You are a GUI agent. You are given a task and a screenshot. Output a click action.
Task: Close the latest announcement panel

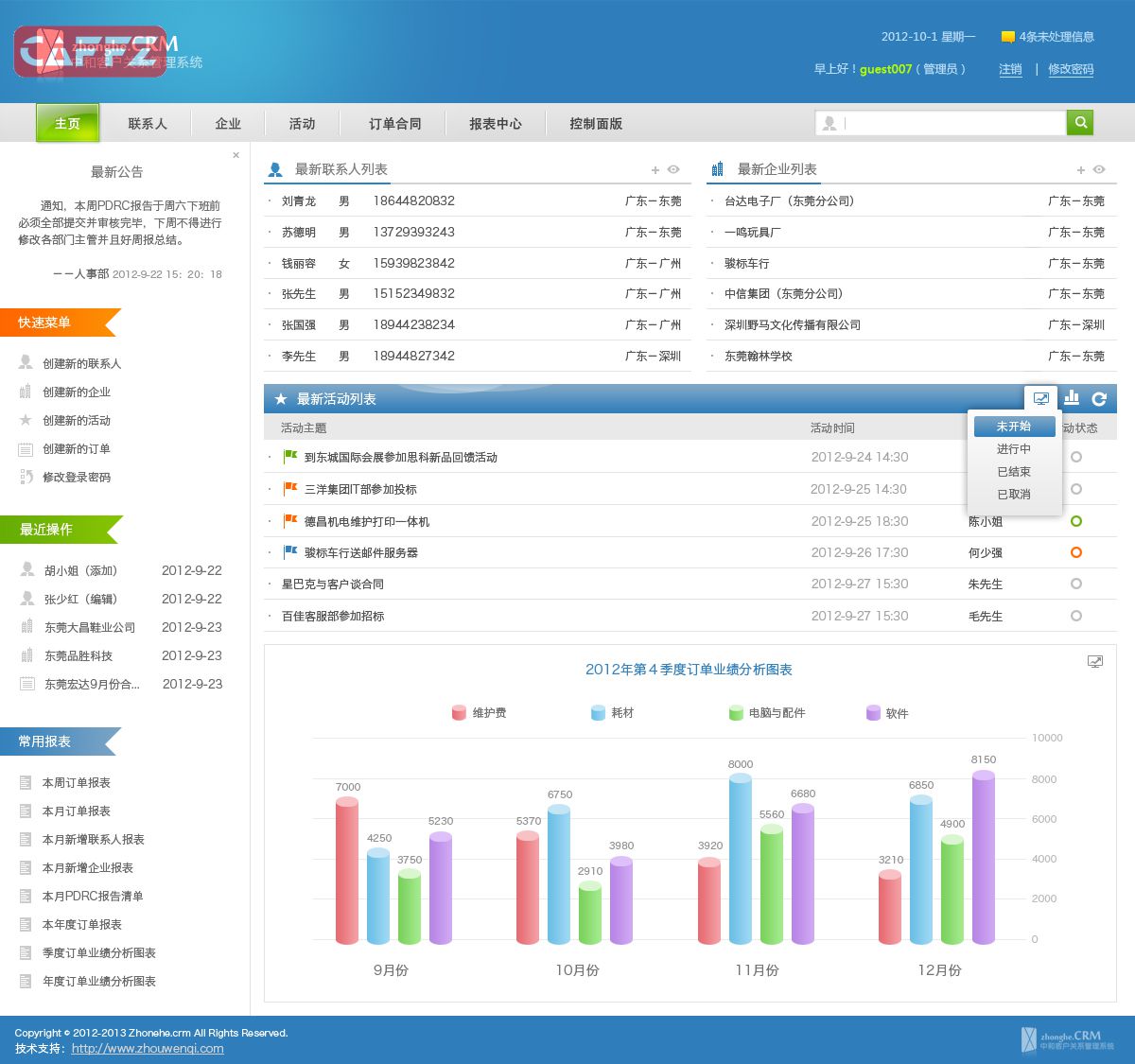tap(236, 155)
